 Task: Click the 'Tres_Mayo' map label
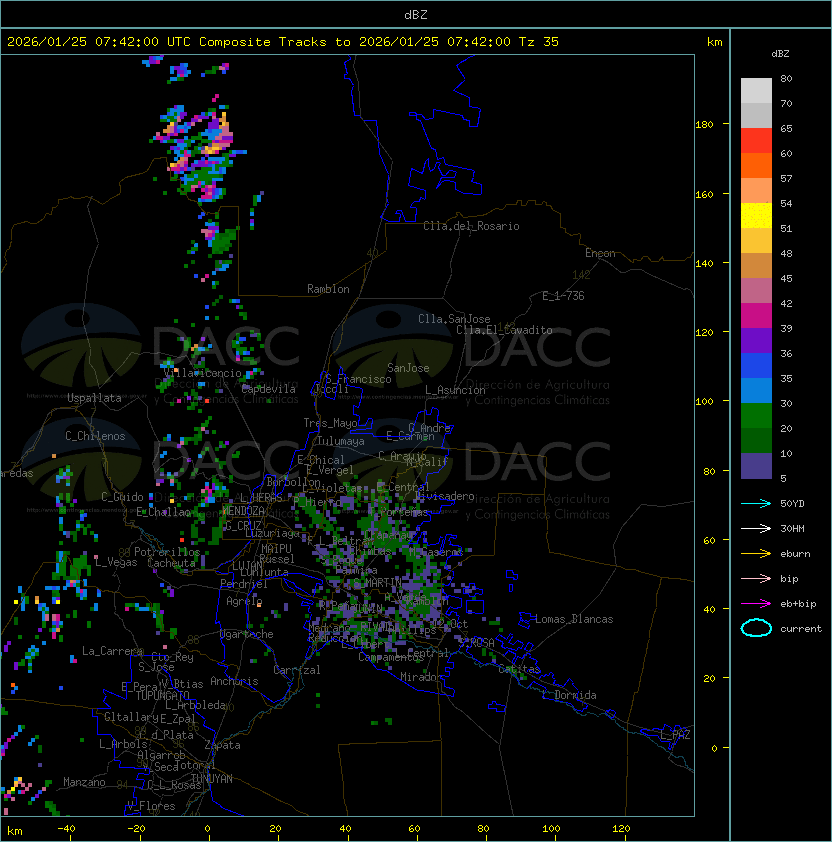pos(330,423)
